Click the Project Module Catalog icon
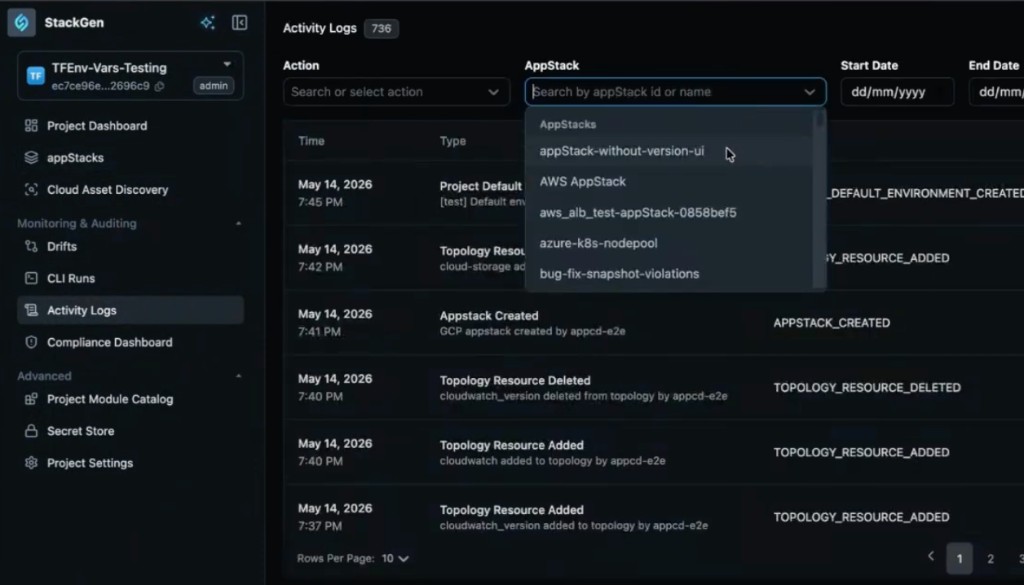The width and height of the screenshot is (1024, 585). click(31, 399)
